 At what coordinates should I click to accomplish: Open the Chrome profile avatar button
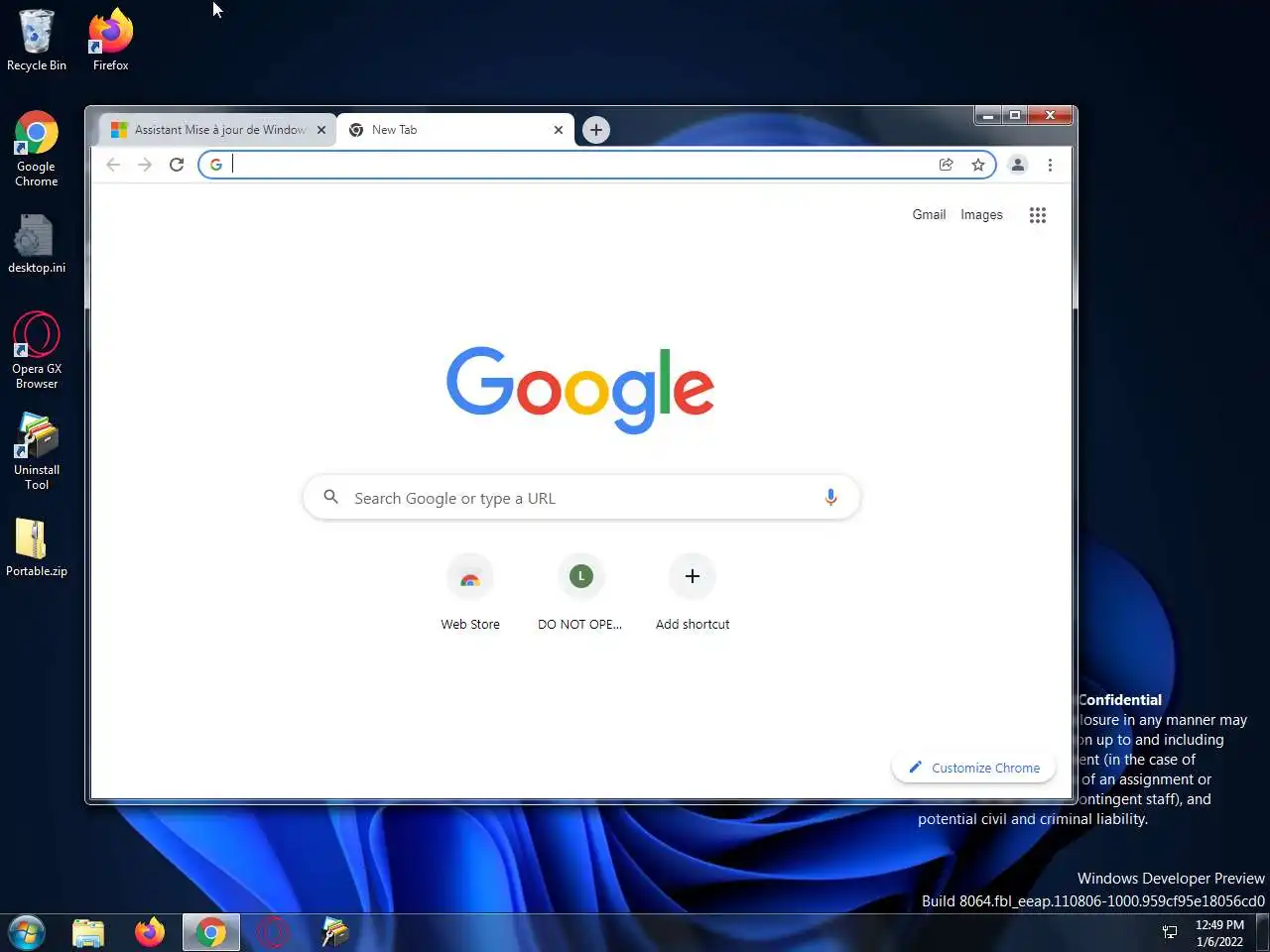[1018, 165]
